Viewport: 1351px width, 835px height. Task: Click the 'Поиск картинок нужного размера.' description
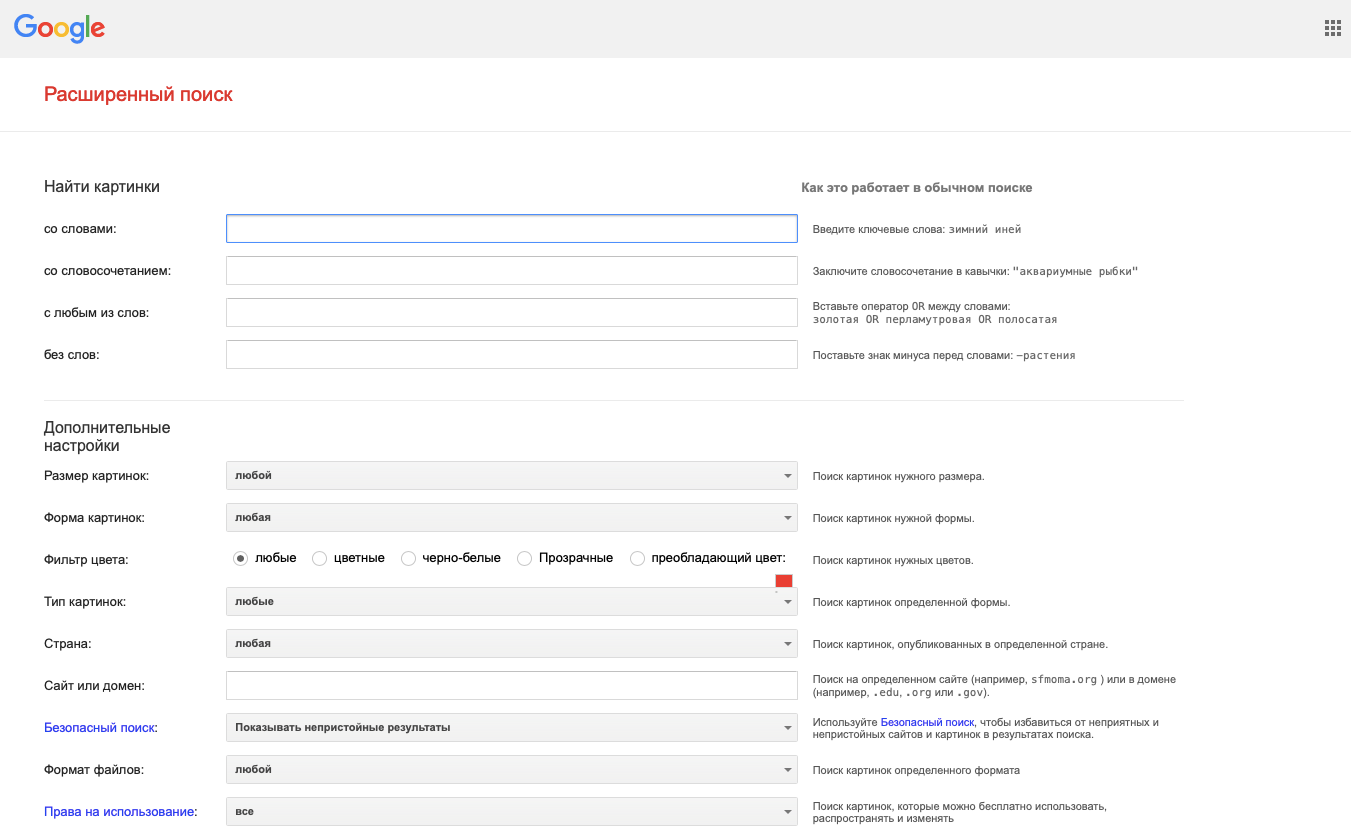pyautogui.click(x=899, y=476)
